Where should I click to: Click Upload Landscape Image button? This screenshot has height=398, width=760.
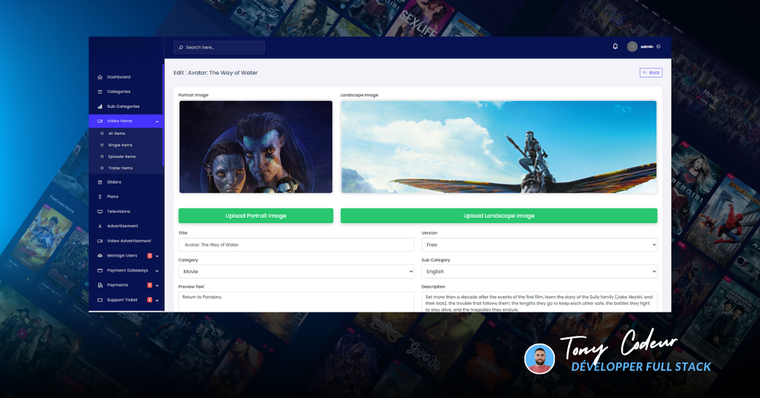499,216
